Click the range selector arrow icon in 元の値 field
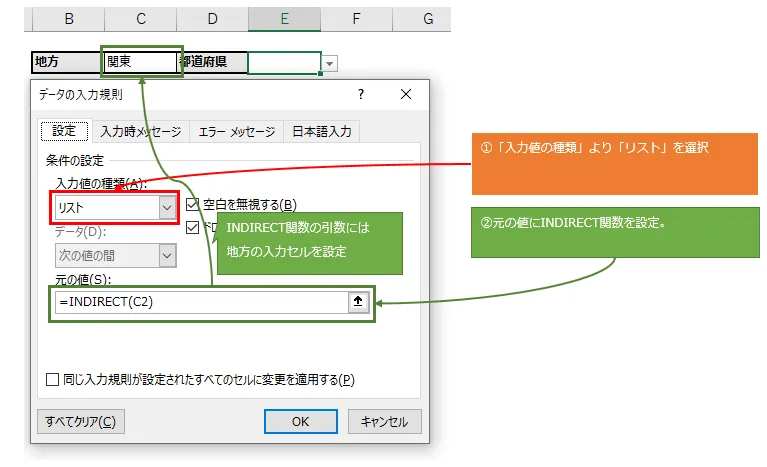This screenshot has height=467, width=767. [x=358, y=302]
